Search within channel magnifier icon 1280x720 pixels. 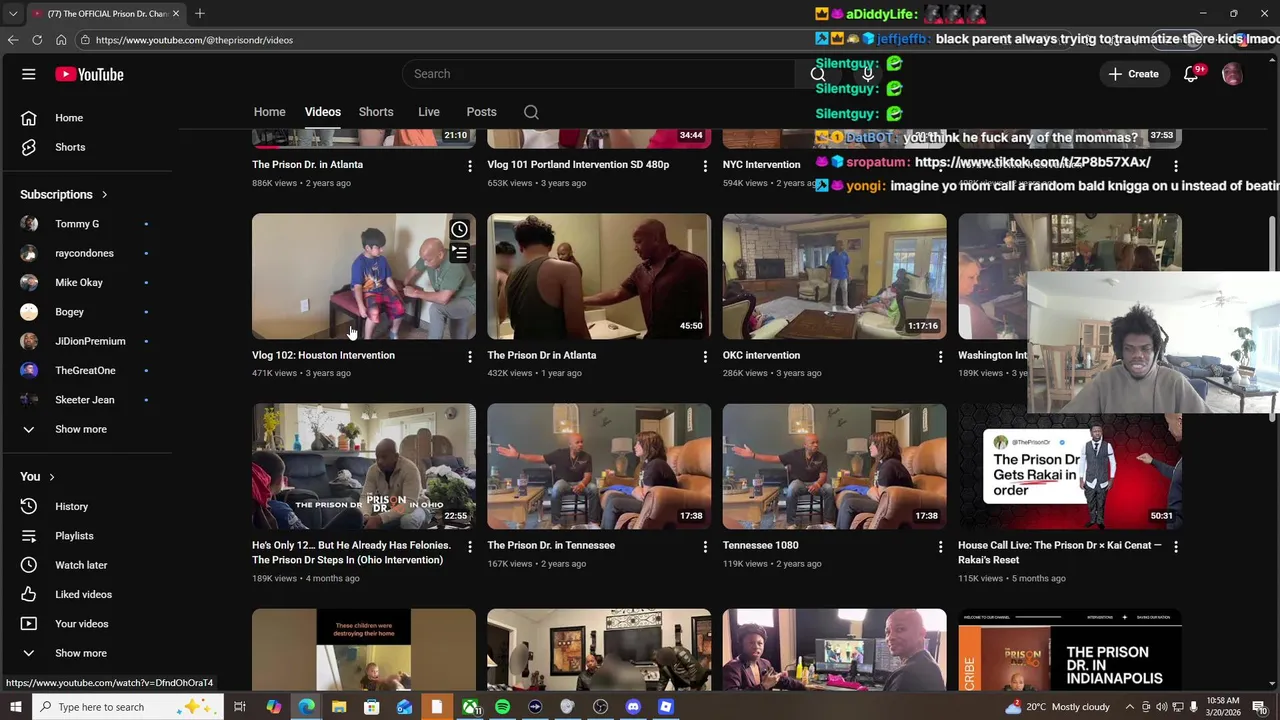[x=531, y=112]
